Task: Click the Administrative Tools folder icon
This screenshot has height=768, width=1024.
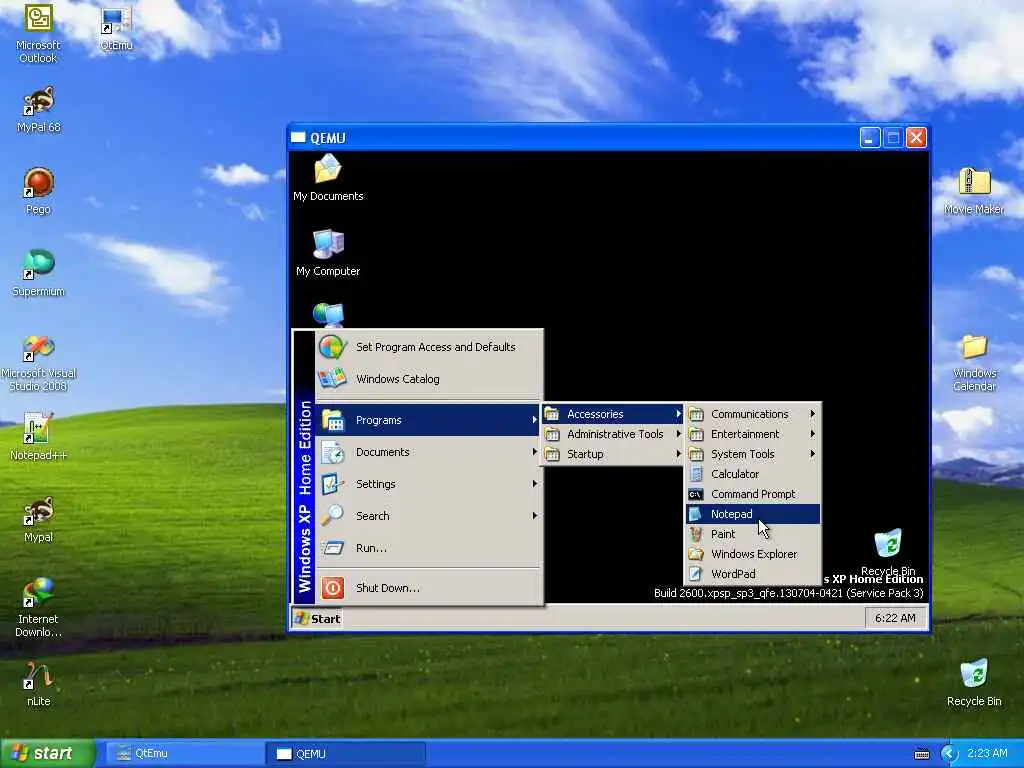Action: 552,434
